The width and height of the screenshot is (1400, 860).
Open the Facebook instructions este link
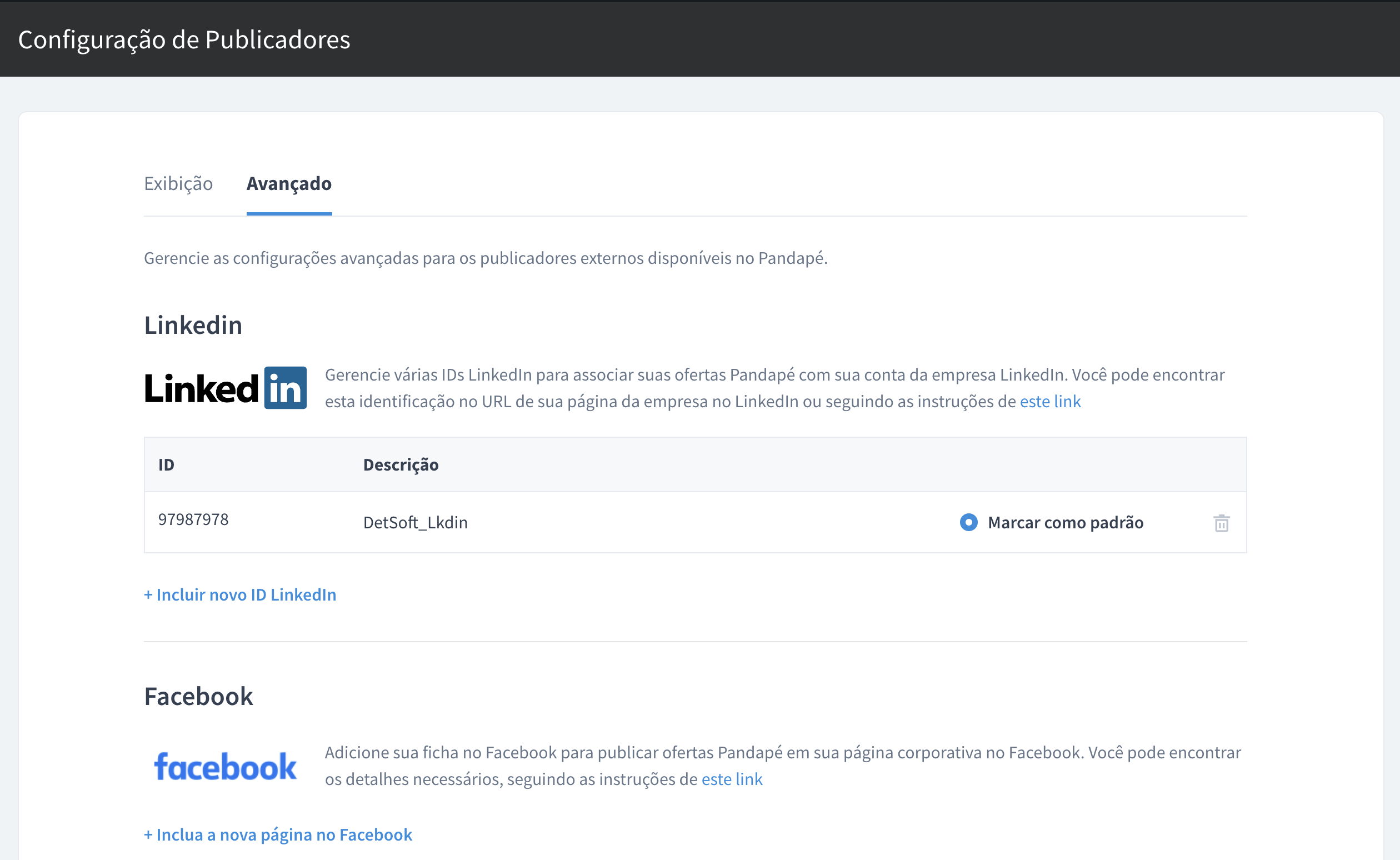pos(731,779)
